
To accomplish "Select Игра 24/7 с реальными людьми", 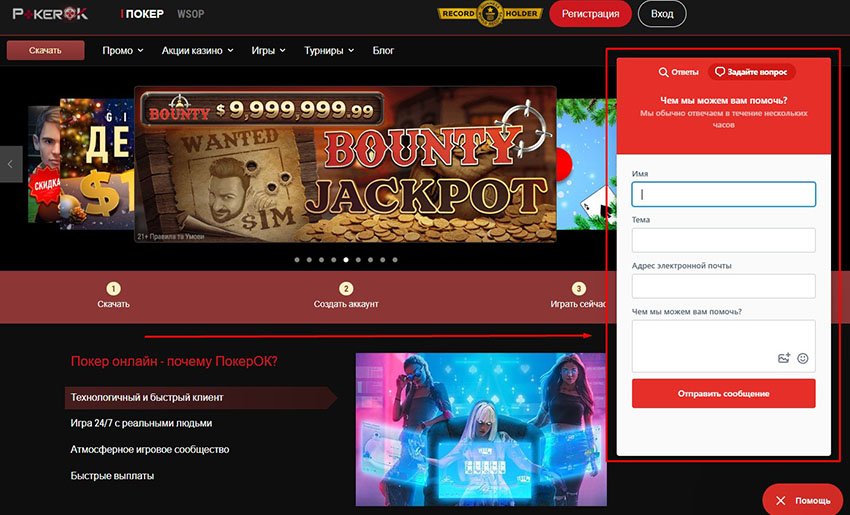I will point(141,423).
